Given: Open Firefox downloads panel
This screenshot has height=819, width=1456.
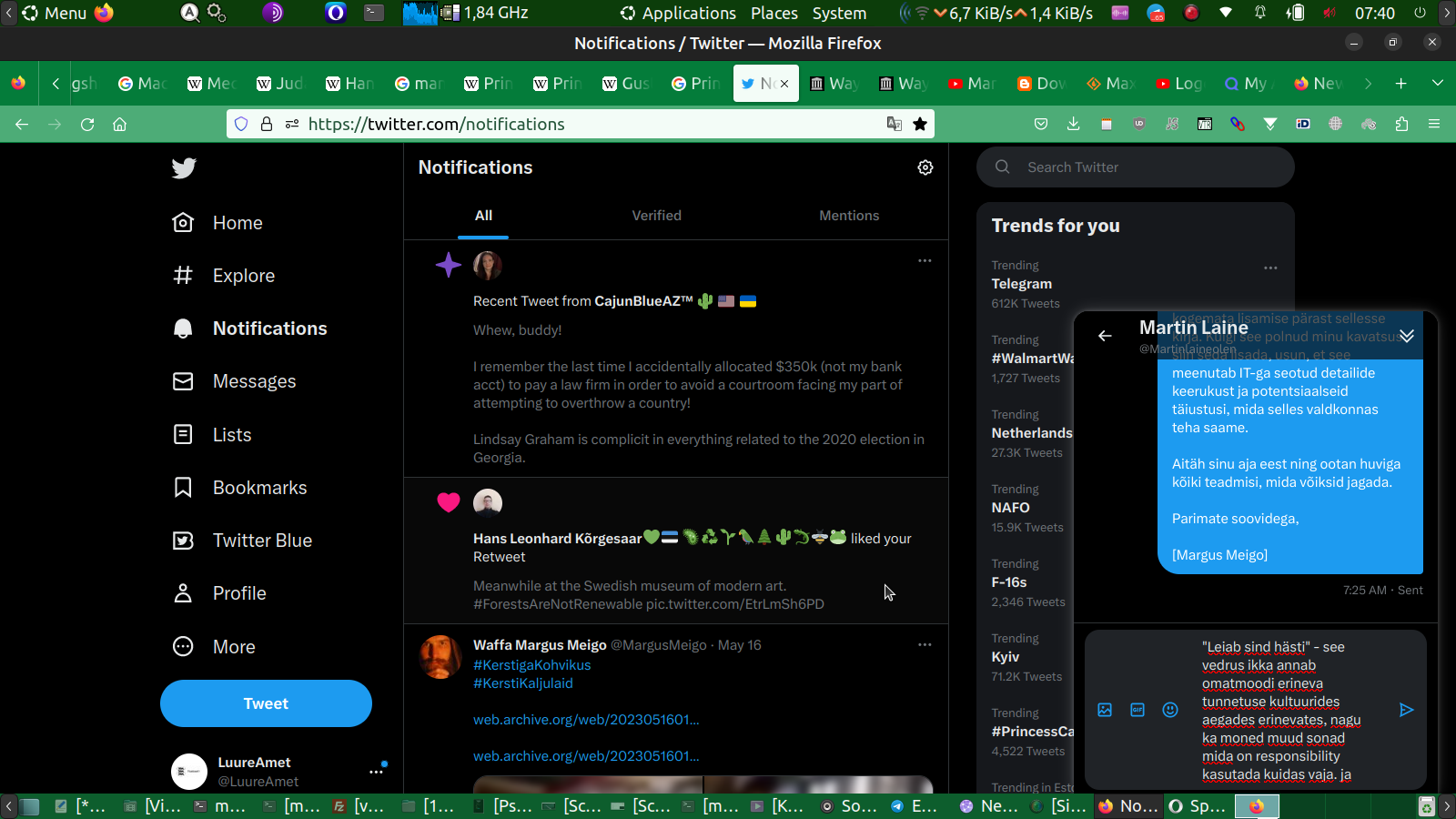Looking at the screenshot, I should point(1074,124).
